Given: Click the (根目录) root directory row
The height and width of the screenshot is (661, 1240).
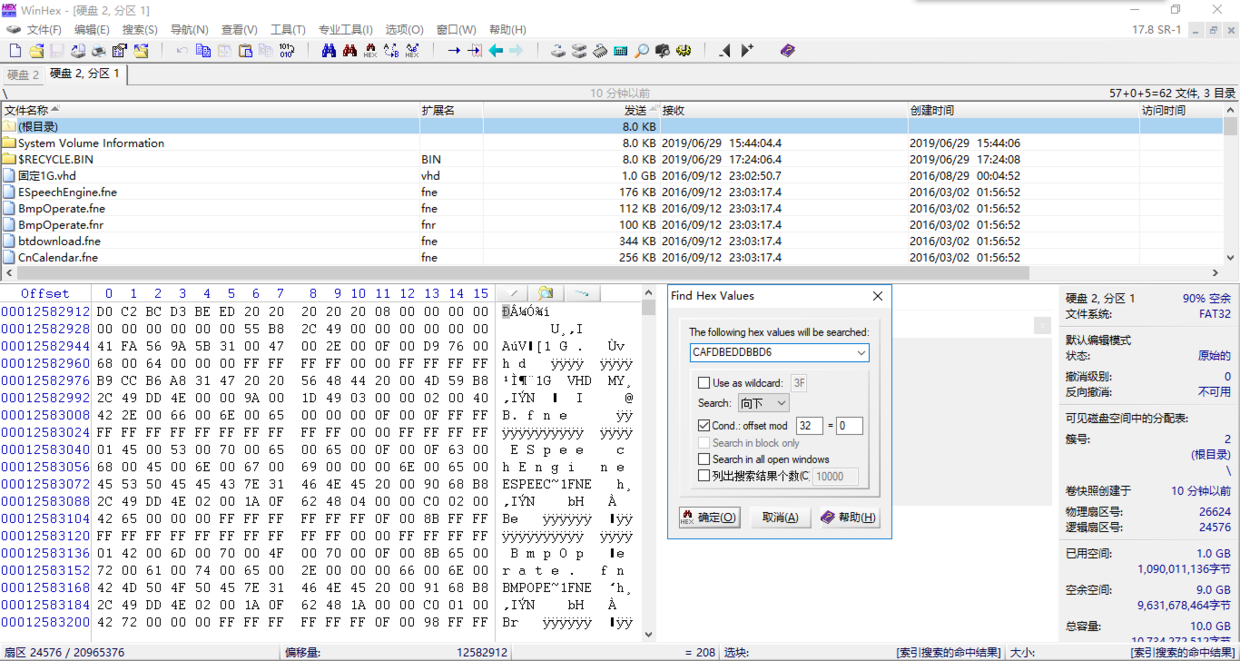Looking at the screenshot, I should [x=612, y=127].
